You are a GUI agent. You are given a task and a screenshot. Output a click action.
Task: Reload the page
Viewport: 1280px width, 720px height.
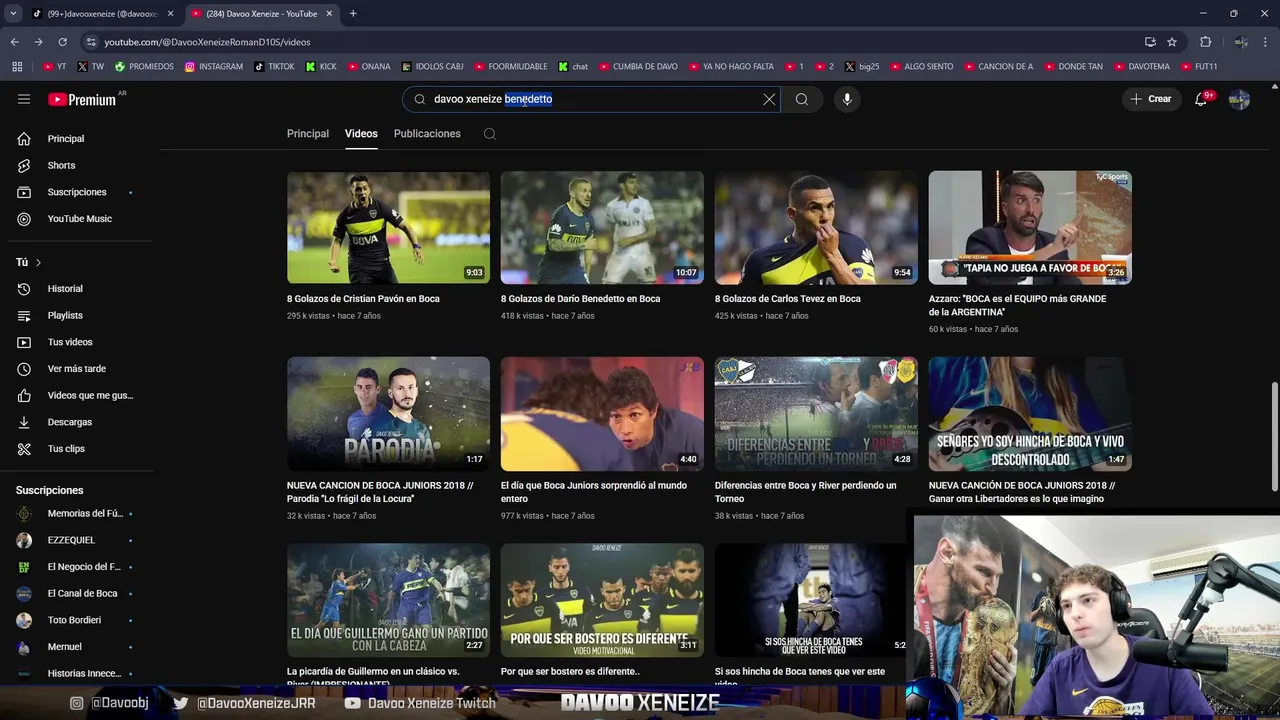pyautogui.click(x=62, y=42)
